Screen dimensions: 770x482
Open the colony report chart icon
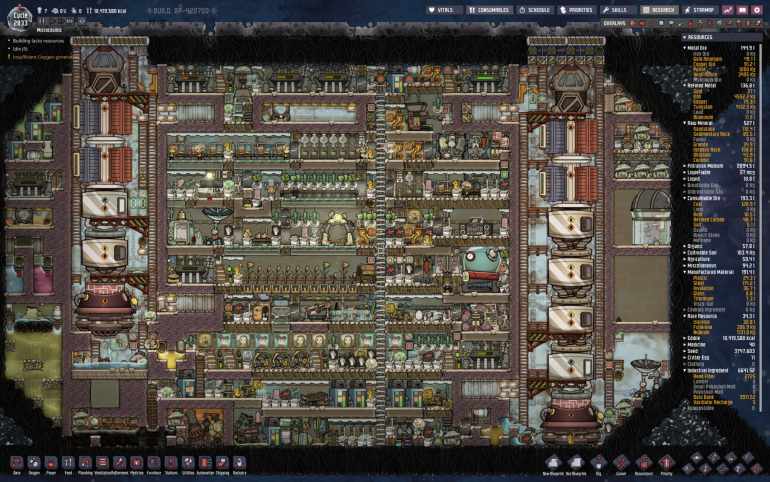pyautogui.click(x=728, y=10)
